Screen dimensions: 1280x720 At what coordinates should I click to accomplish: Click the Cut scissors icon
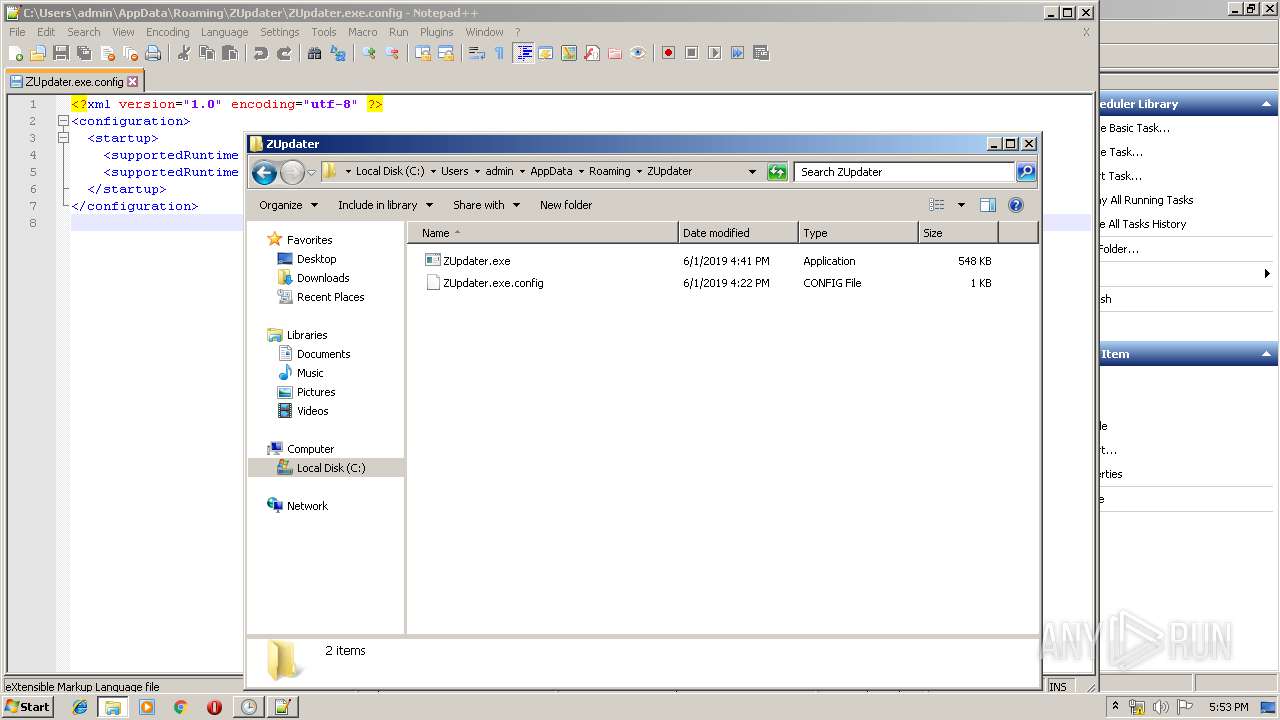point(184,53)
